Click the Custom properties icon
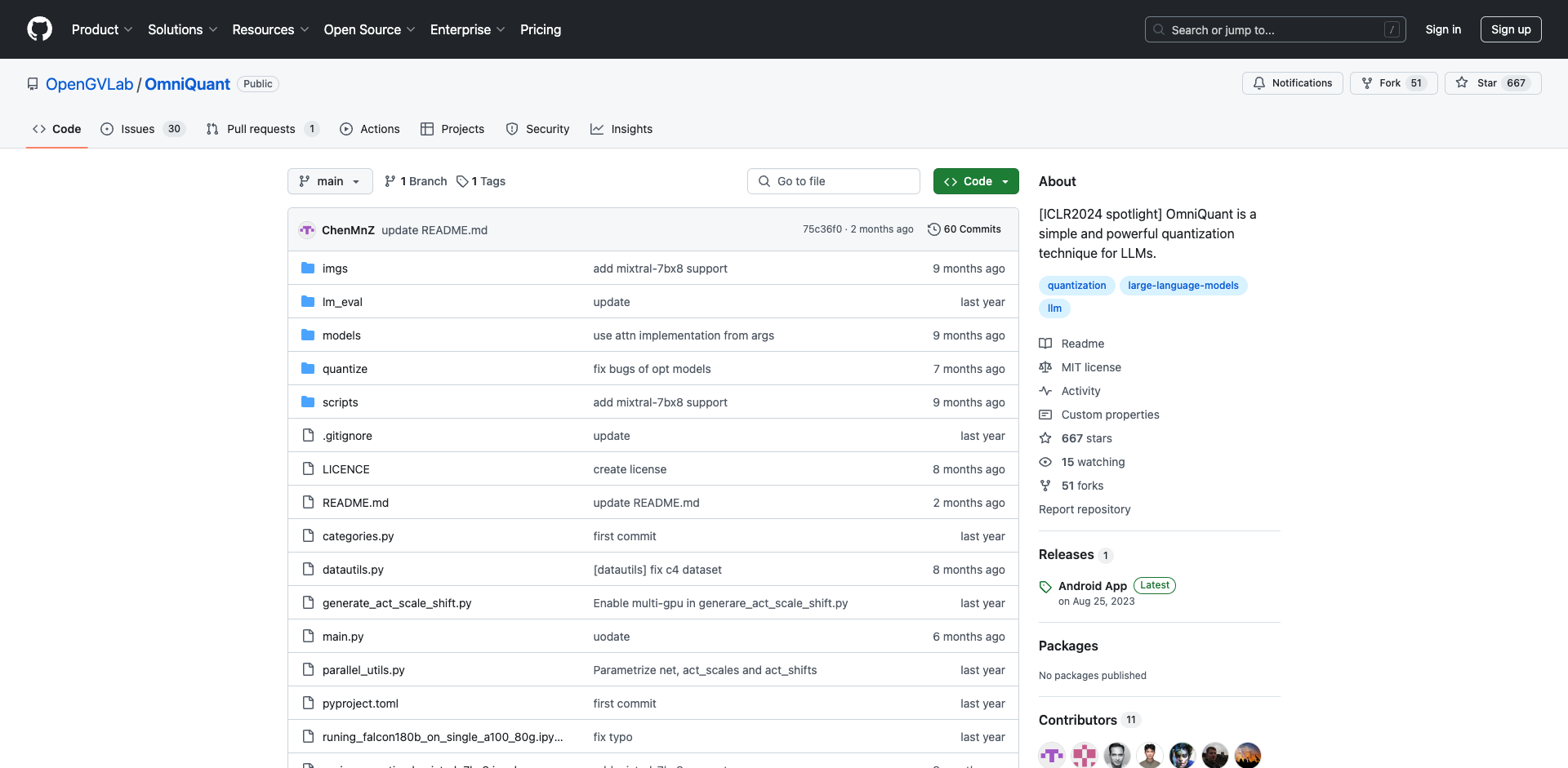 click(1045, 415)
